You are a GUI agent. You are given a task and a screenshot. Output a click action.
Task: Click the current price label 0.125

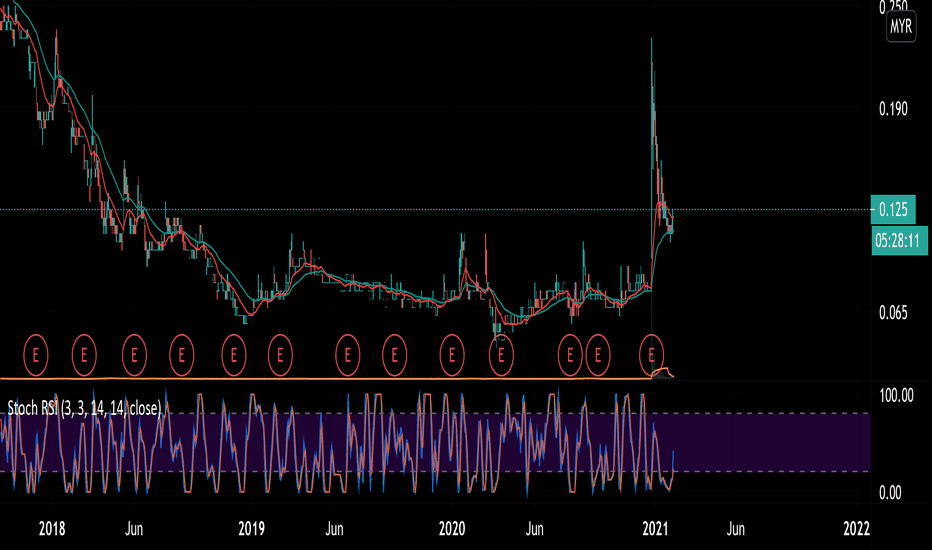tap(893, 209)
